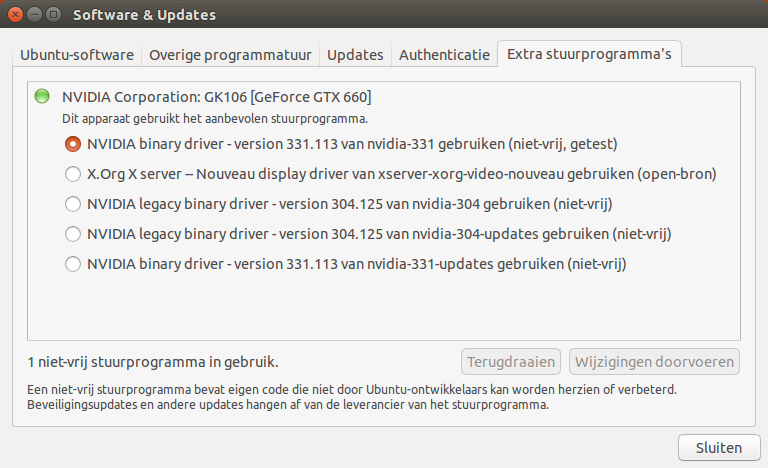768x468 pixels.
Task: Click the Software & Updates title bar text
Action: [144, 15]
